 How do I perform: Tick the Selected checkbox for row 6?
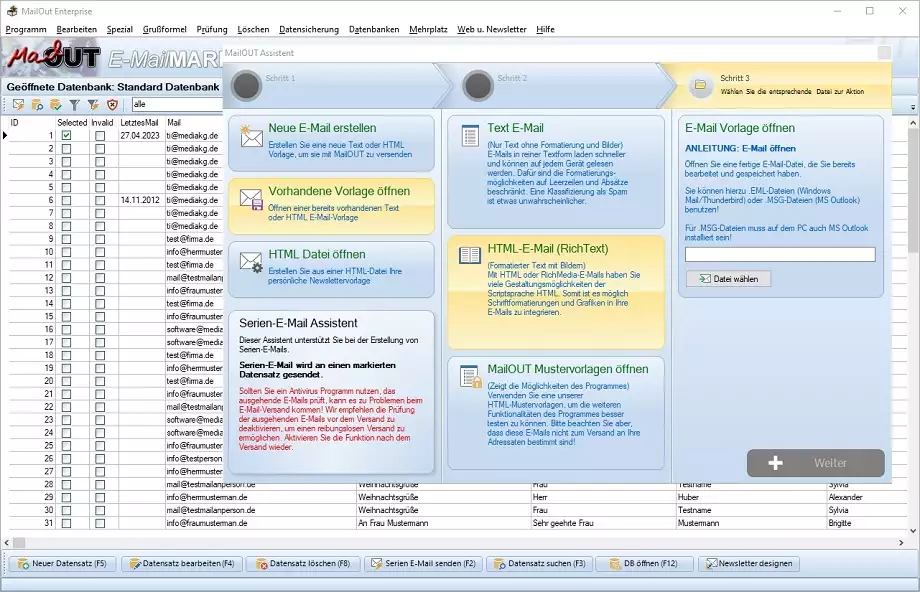click(66, 200)
